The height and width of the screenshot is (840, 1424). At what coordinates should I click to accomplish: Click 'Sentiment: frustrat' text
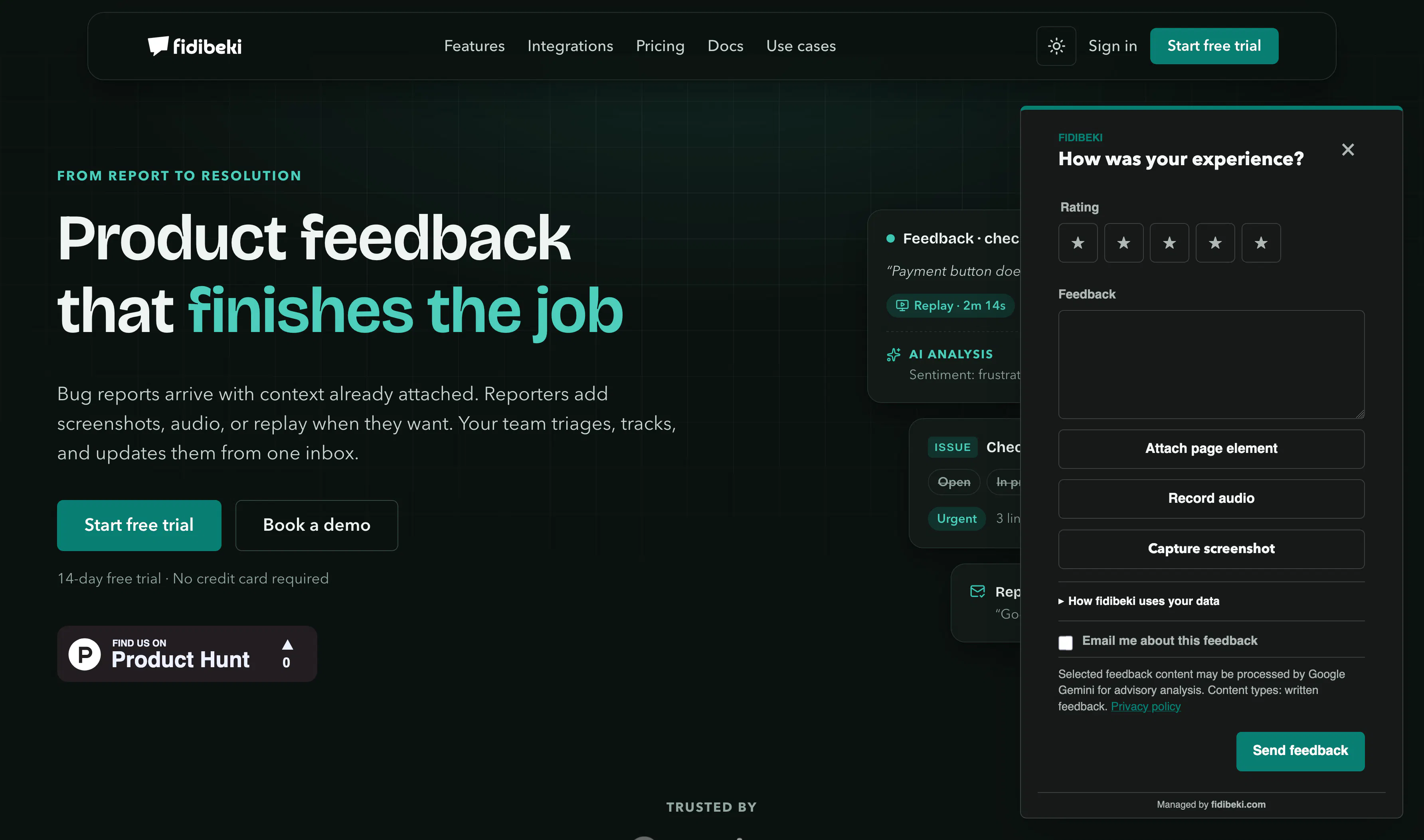[964, 375]
